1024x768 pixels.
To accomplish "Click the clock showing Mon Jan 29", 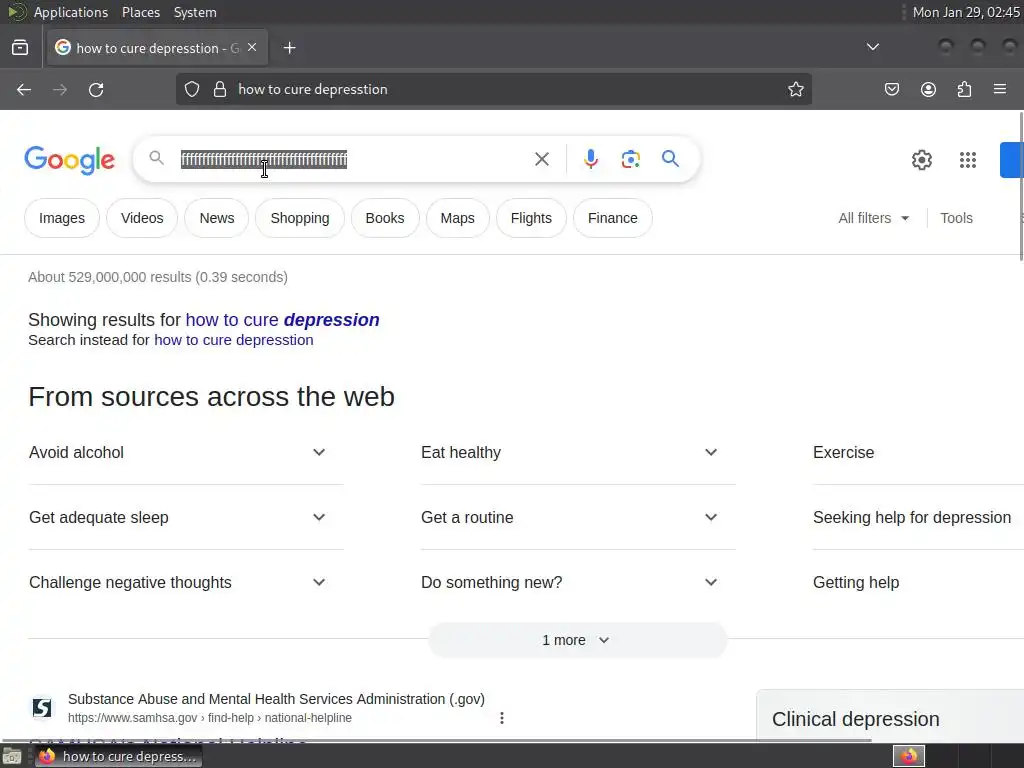I will coord(966,12).
